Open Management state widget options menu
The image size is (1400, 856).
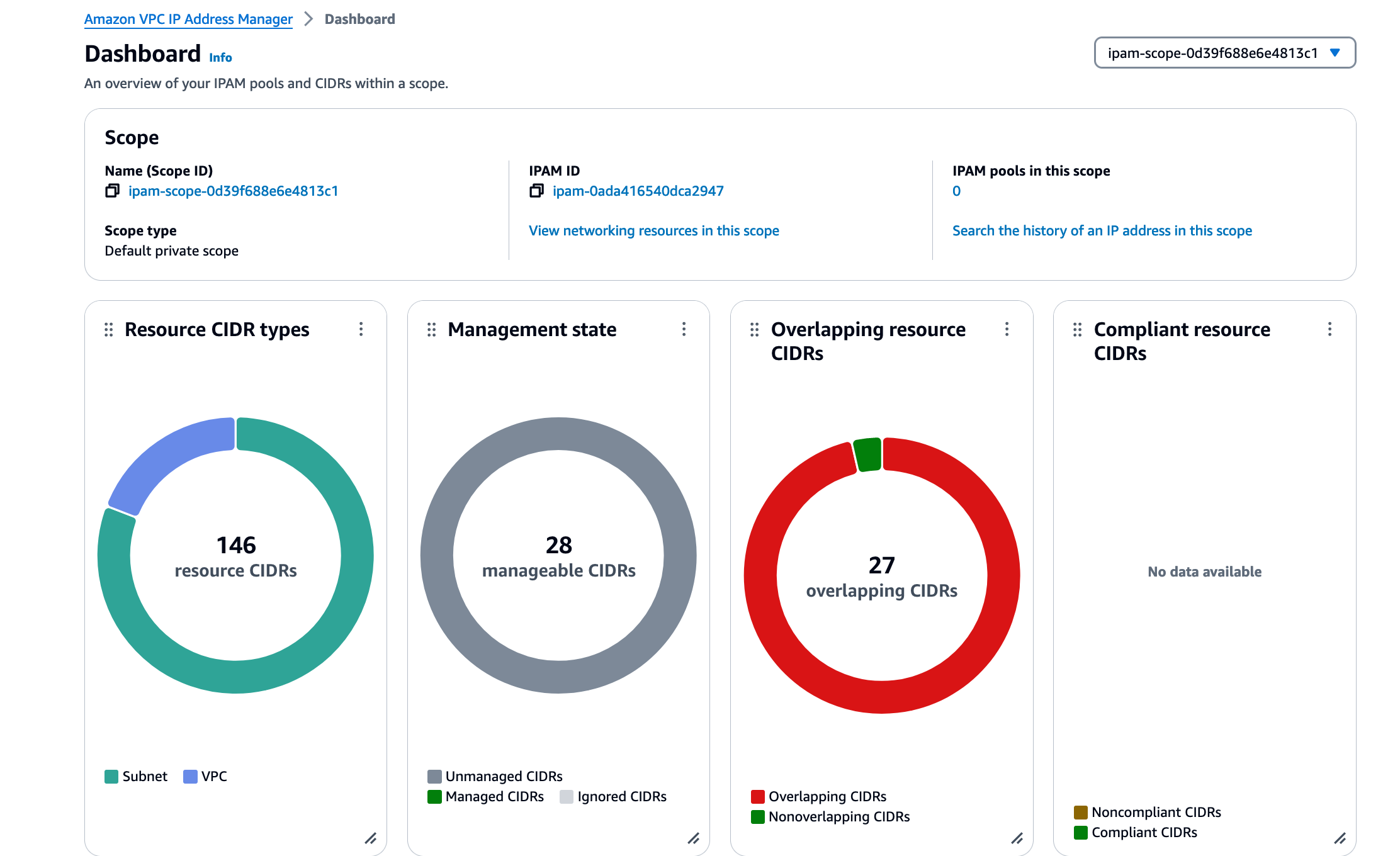(684, 329)
